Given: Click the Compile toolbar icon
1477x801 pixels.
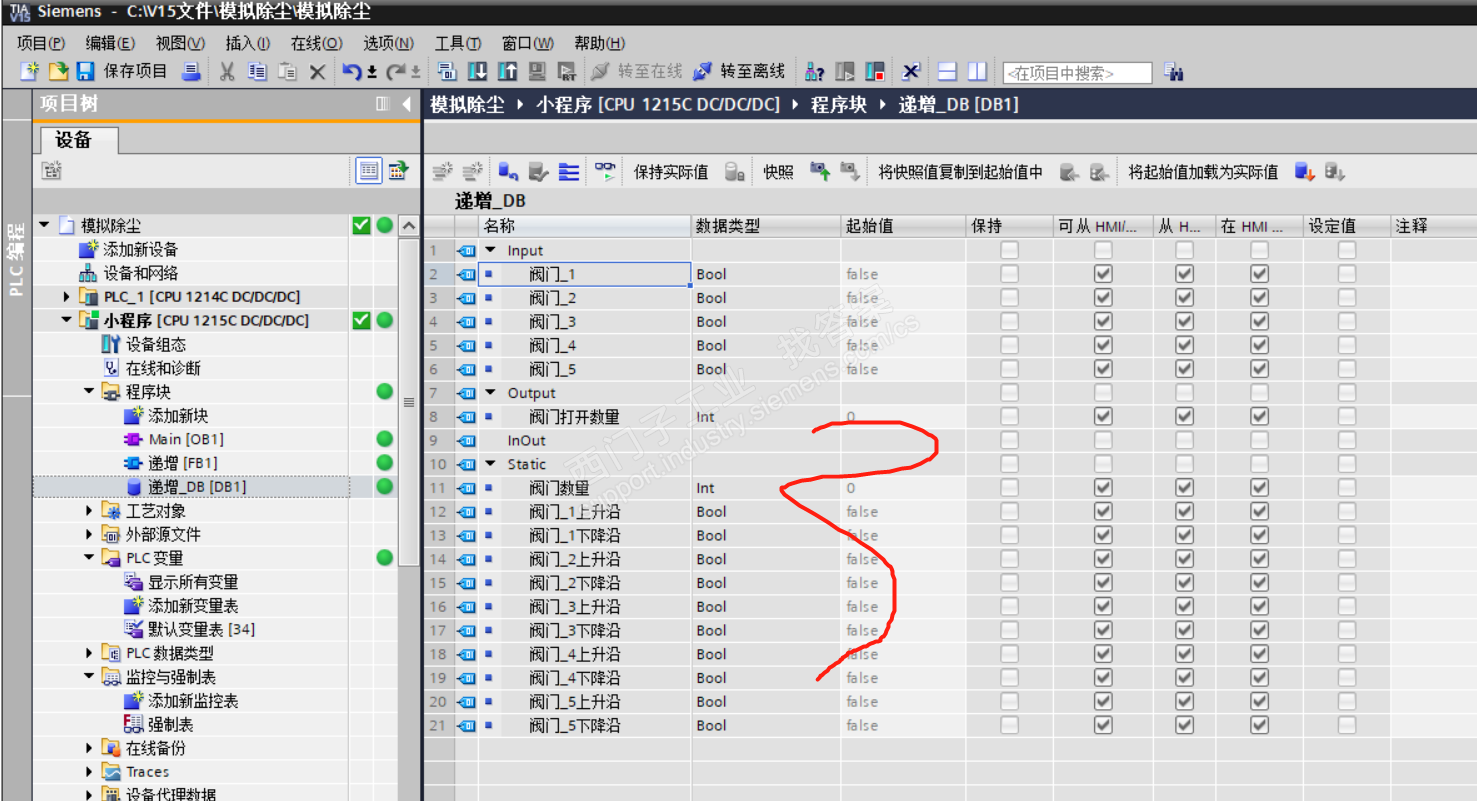Looking at the screenshot, I should pos(448,71).
